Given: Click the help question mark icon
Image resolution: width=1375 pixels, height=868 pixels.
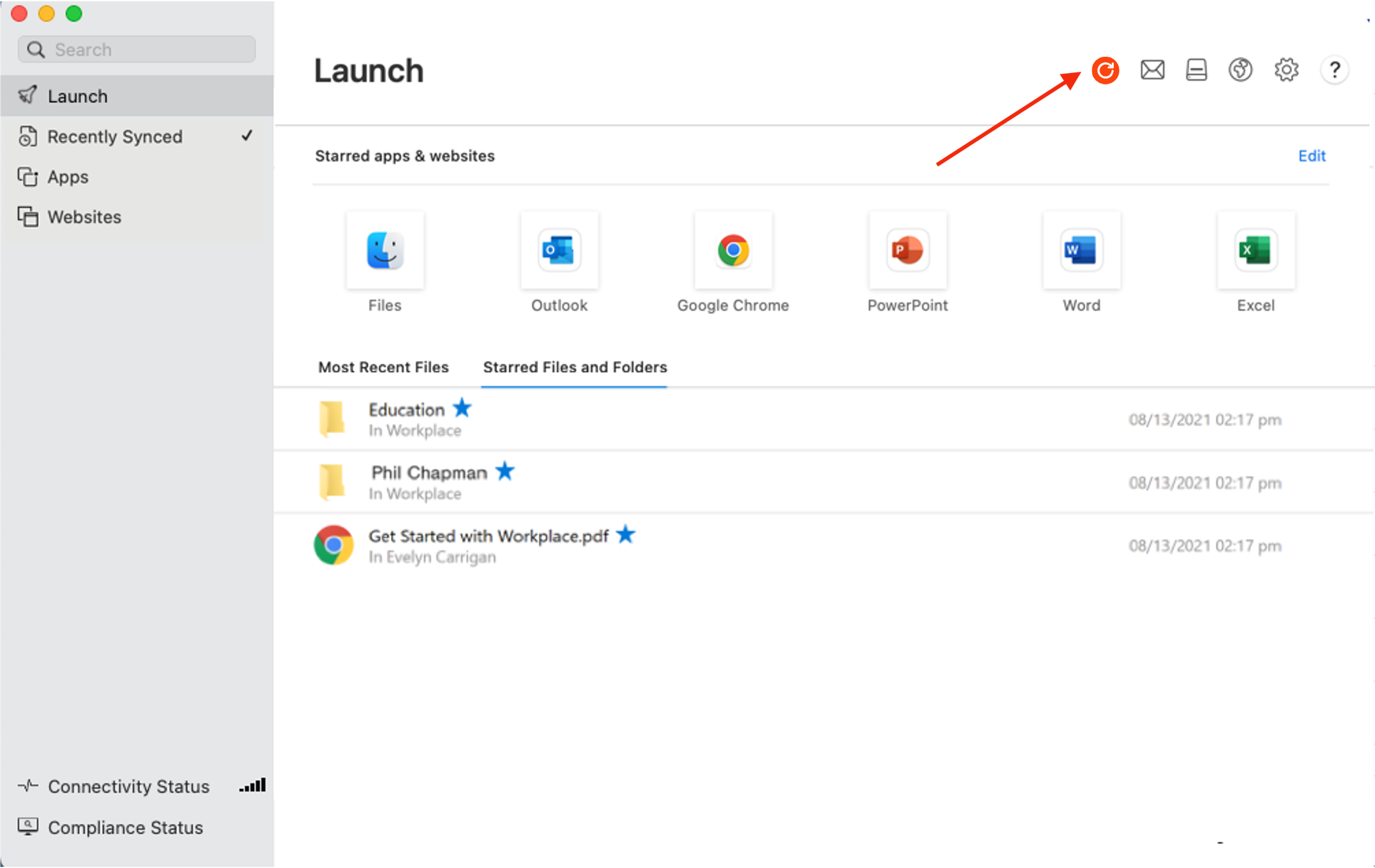Looking at the screenshot, I should (1334, 70).
